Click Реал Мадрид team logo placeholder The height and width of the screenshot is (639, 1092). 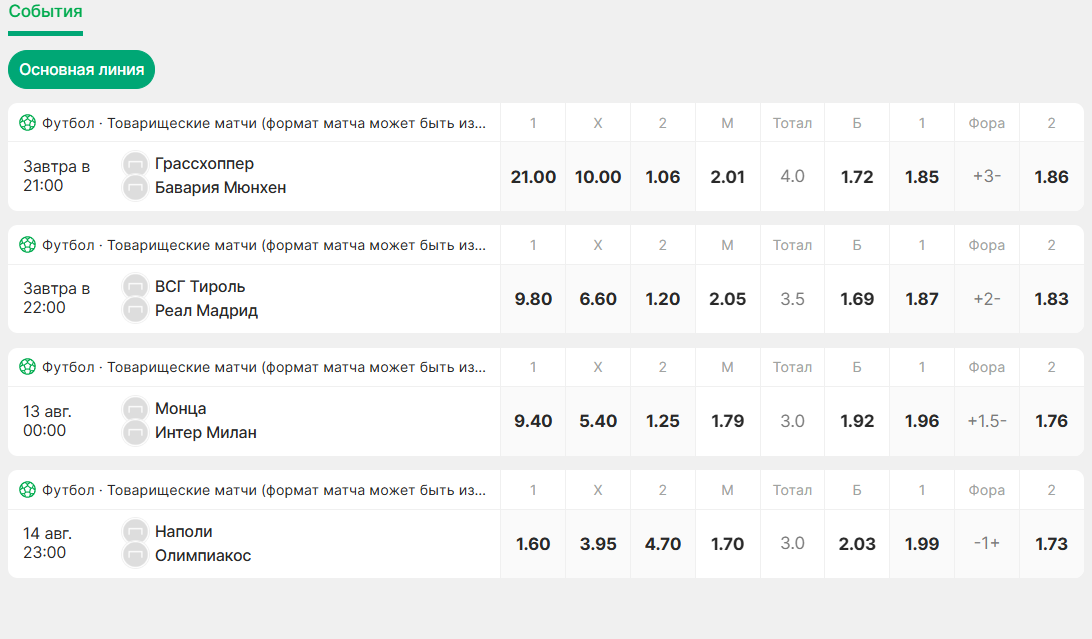[x=135, y=310]
